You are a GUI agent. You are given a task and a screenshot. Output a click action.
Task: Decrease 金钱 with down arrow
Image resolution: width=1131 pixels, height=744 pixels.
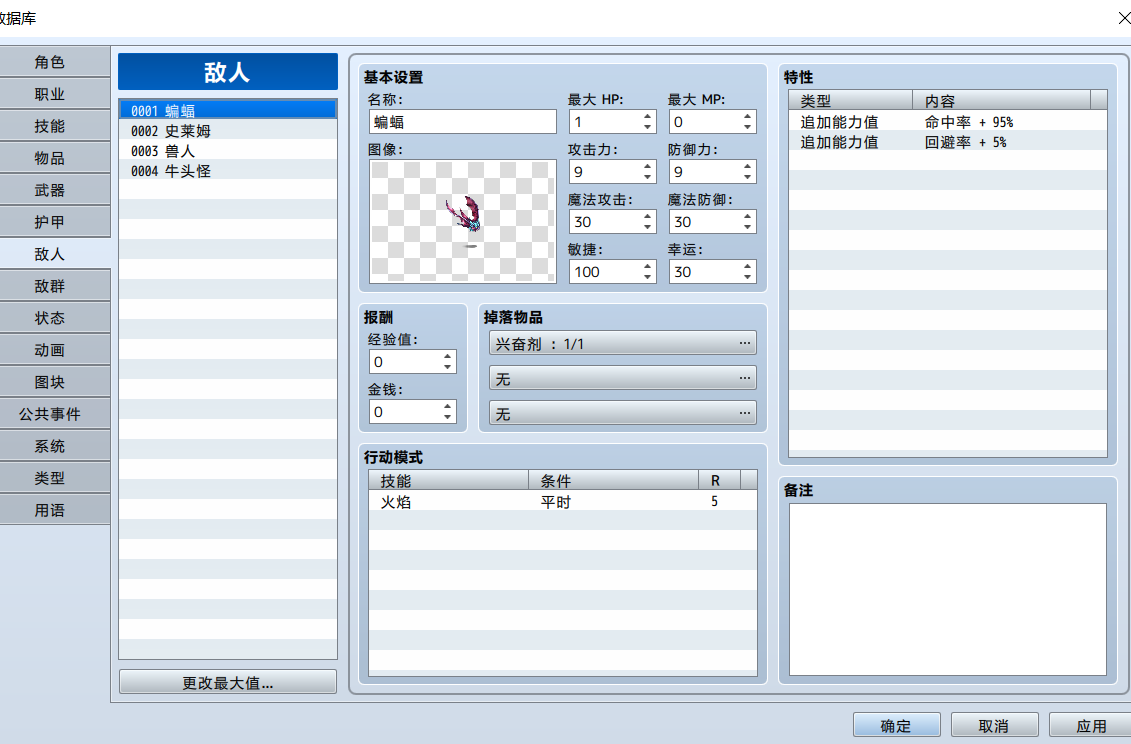click(x=448, y=418)
